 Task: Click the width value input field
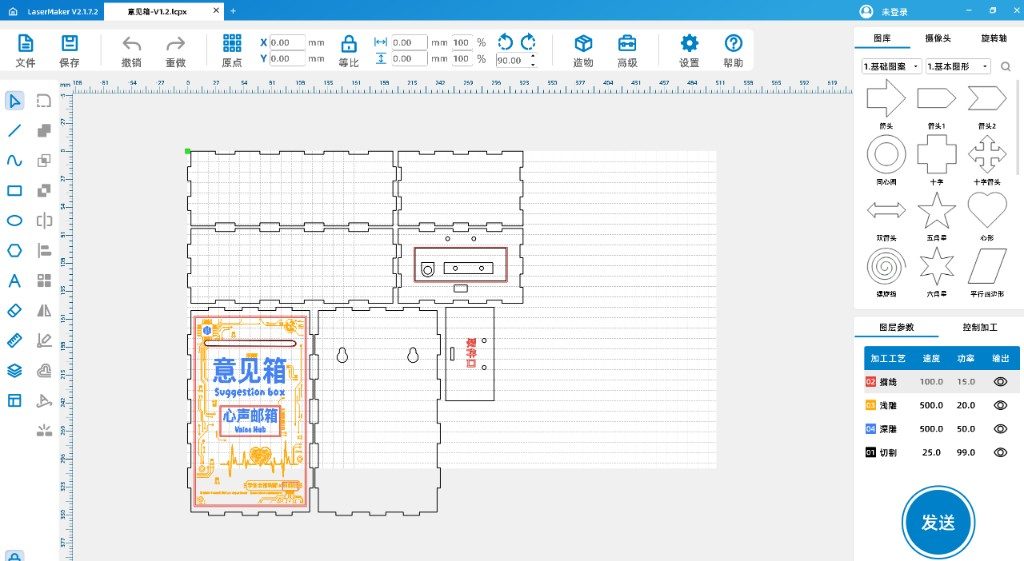409,42
